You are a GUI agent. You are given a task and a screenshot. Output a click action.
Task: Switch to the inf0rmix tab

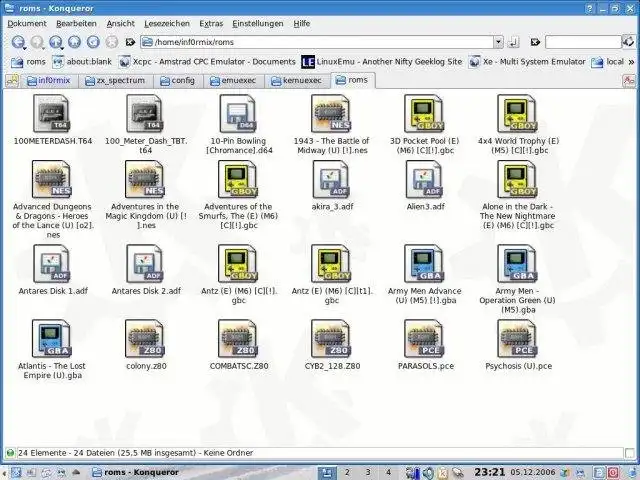click(49, 81)
